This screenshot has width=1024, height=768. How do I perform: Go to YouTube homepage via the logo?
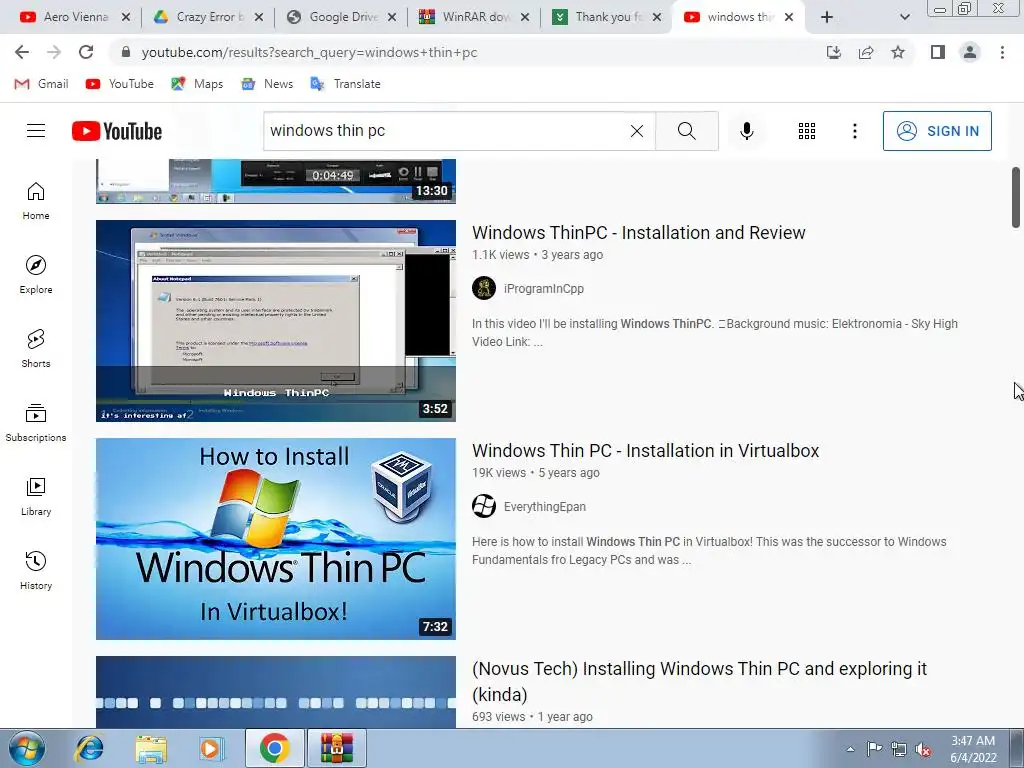click(117, 131)
